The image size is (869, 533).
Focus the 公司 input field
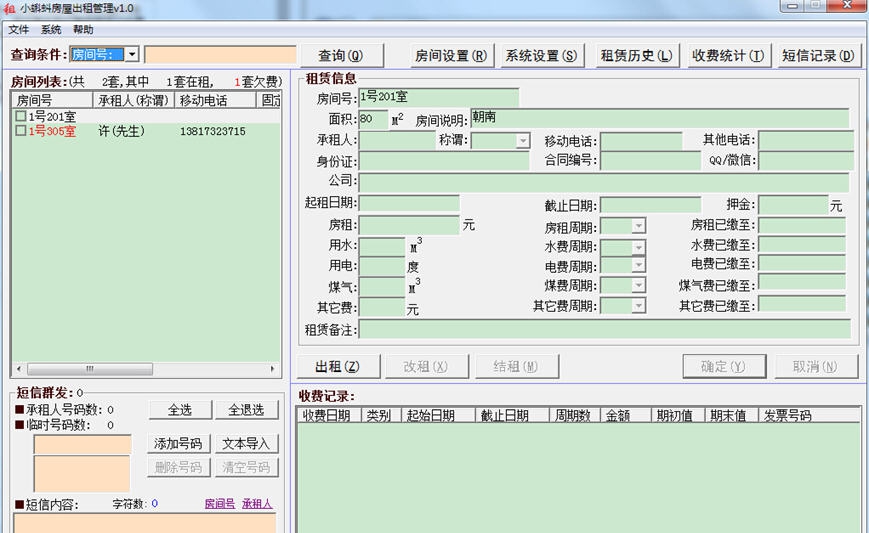(x=604, y=182)
